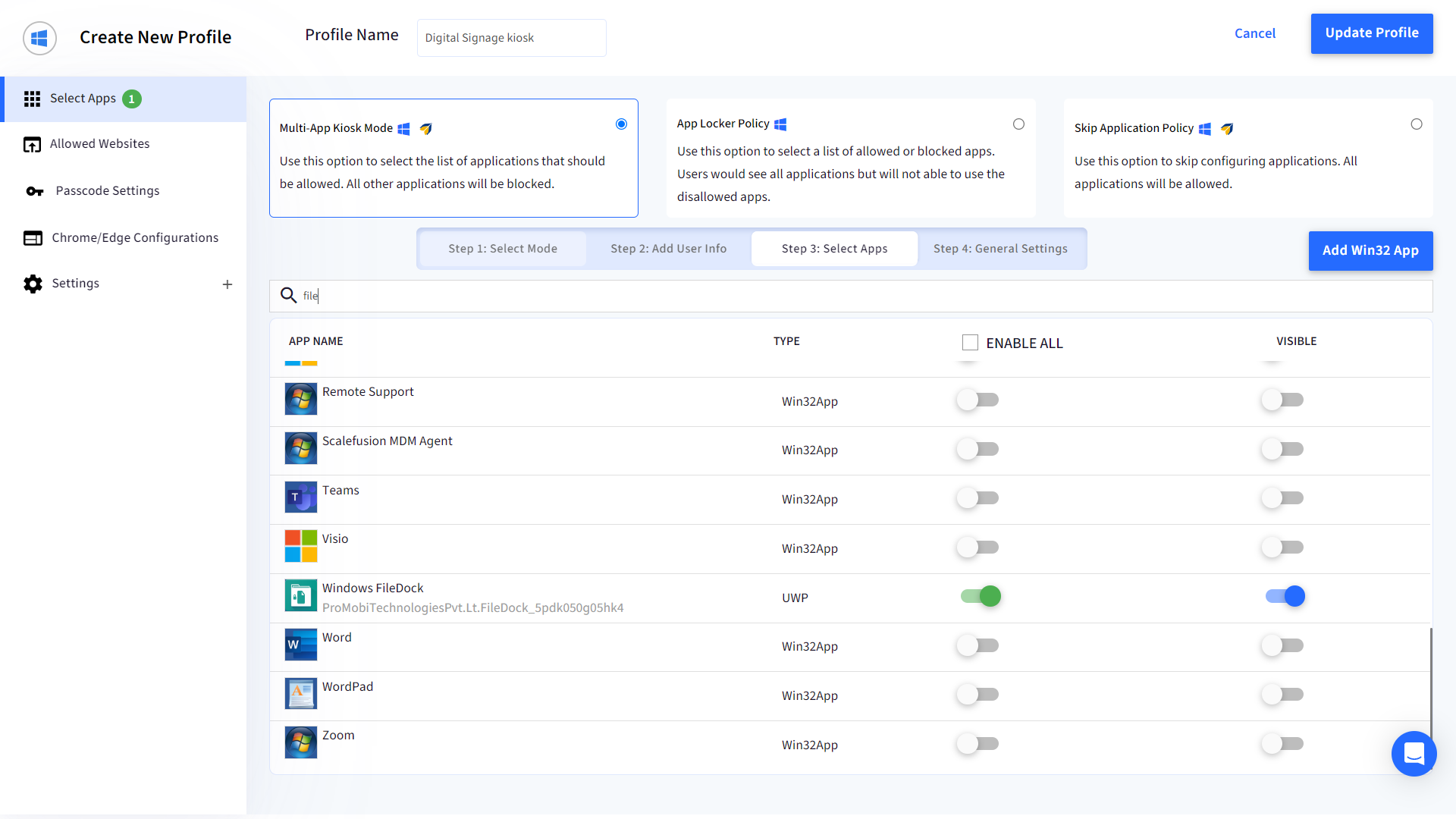The image size is (1456, 819).
Task: Click the Select Apps grid icon
Action: click(x=32, y=99)
